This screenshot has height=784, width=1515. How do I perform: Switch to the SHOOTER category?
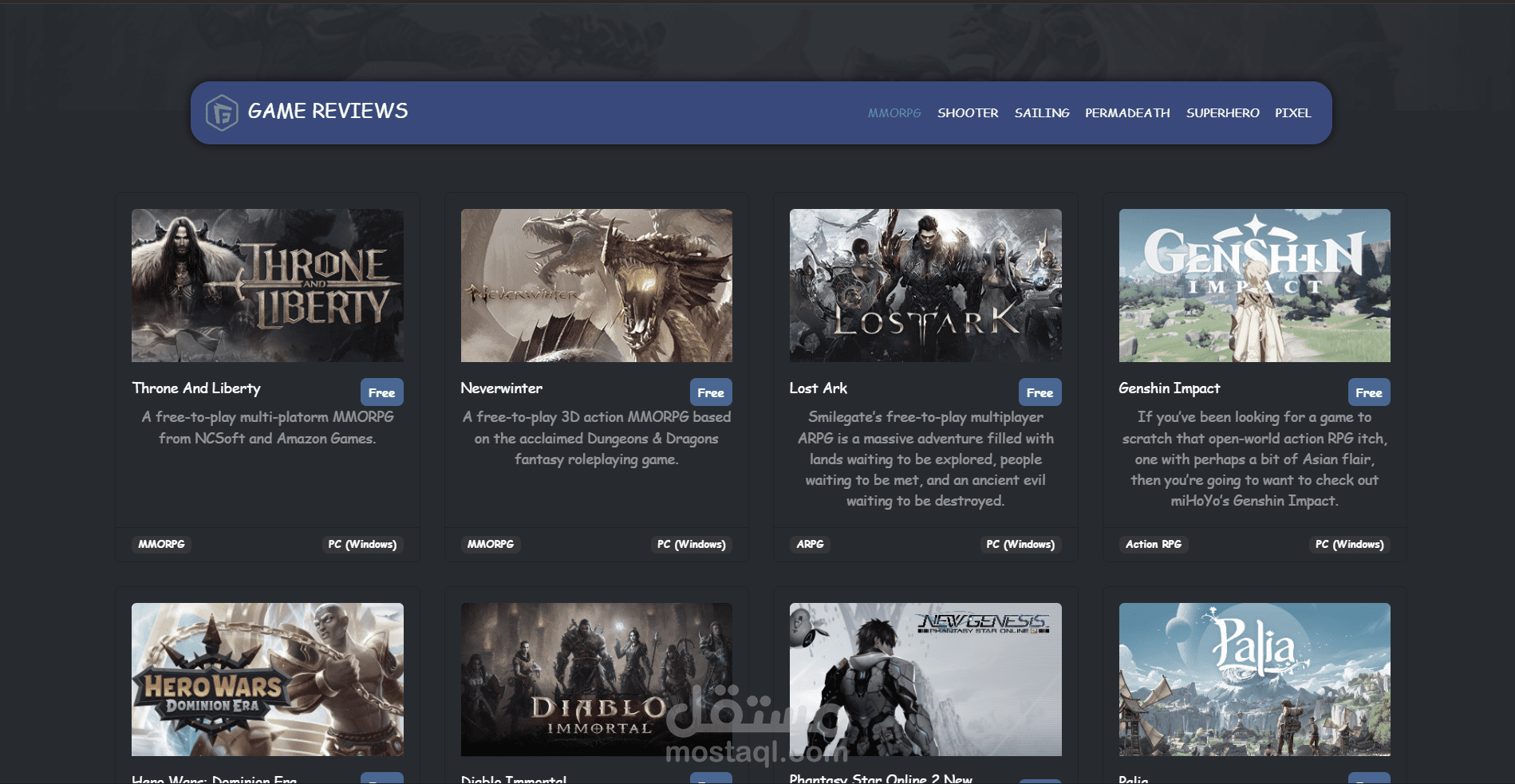(968, 113)
